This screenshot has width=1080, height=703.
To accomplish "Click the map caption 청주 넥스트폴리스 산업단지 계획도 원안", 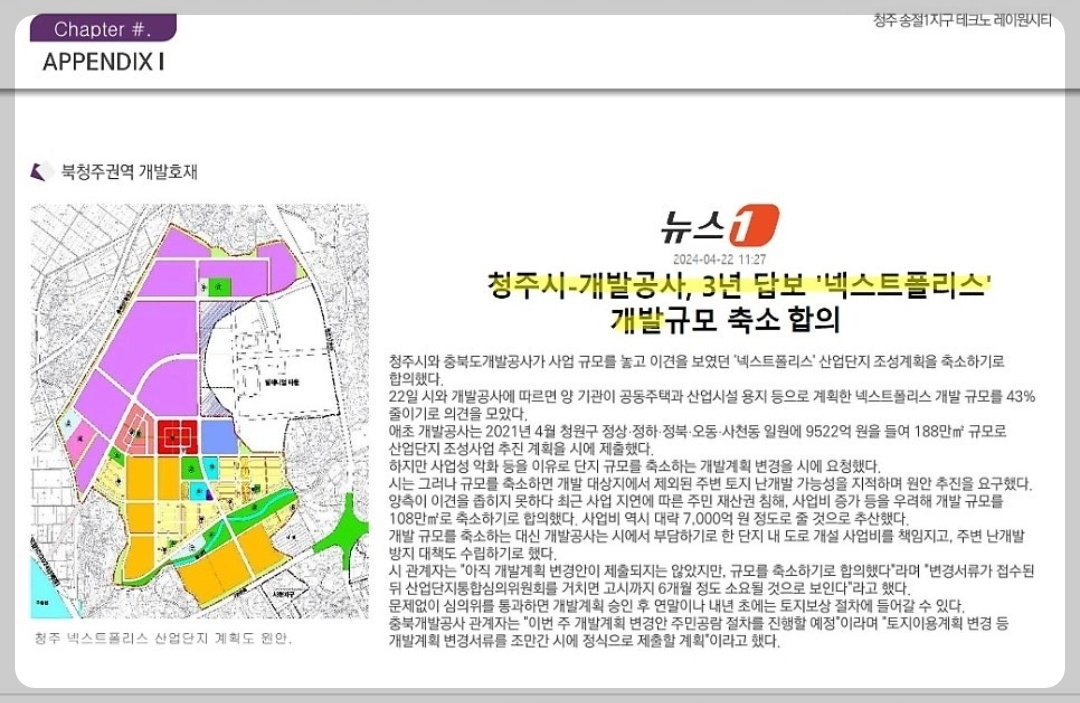I will pyautogui.click(x=163, y=638).
